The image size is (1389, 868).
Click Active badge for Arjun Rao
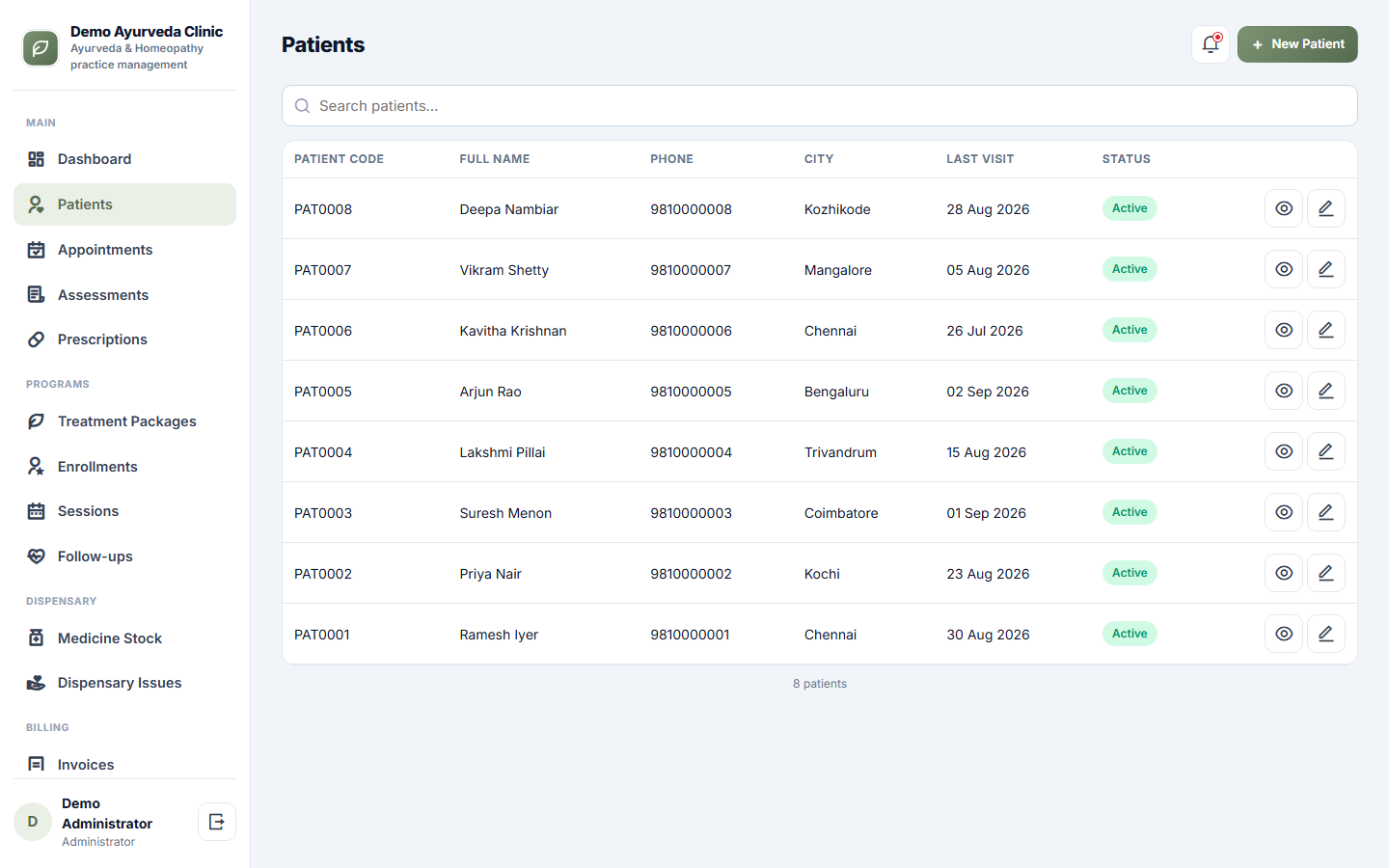pyautogui.click(x=1130, y=391)
